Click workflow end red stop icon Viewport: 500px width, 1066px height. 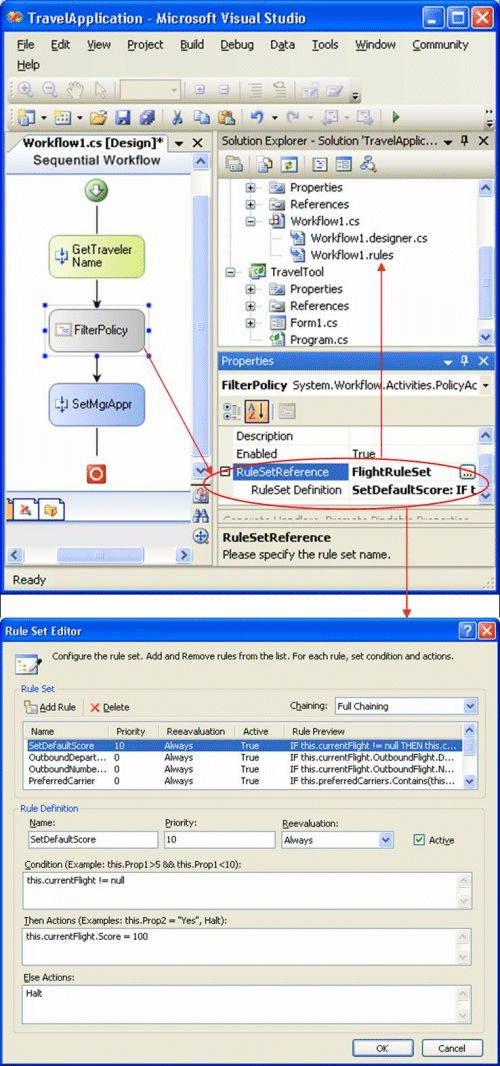(97, 474)
